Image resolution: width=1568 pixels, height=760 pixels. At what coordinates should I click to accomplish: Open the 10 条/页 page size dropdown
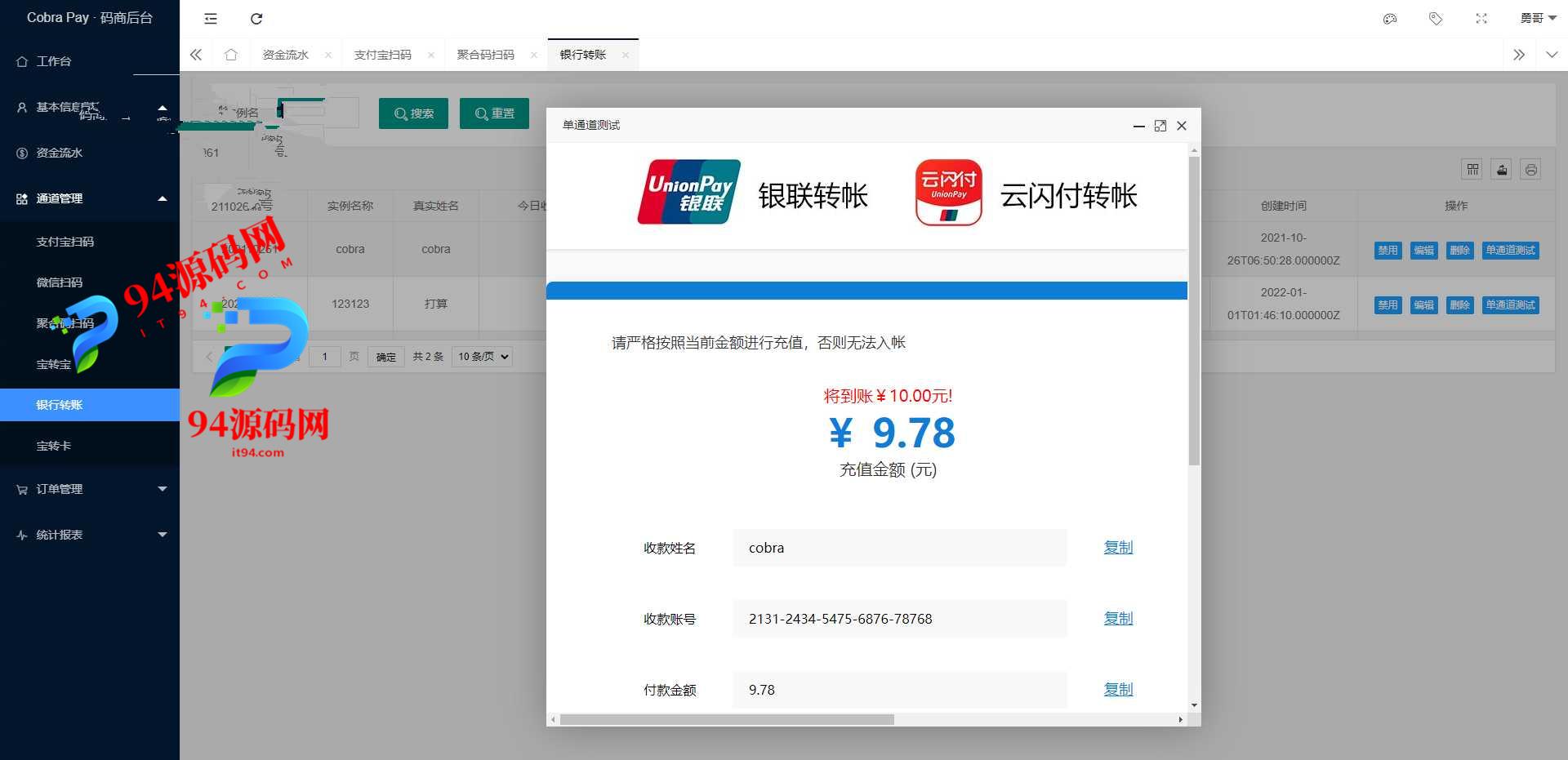point(482,356)
